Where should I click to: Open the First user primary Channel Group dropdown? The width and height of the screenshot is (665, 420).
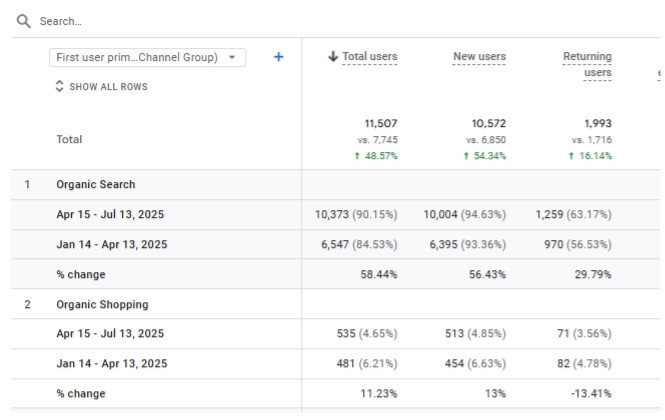pyautogui.click(x=147, y=58)
